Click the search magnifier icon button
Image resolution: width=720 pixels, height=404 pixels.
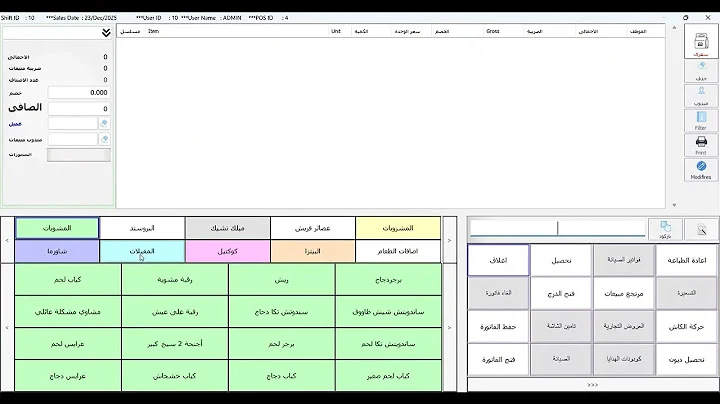coord(701,229)
